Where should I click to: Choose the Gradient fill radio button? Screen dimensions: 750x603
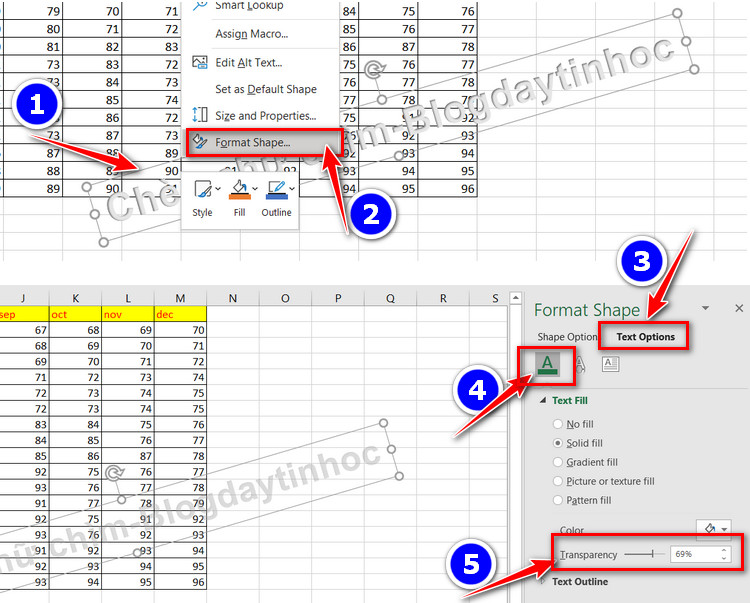coord(558,462)
